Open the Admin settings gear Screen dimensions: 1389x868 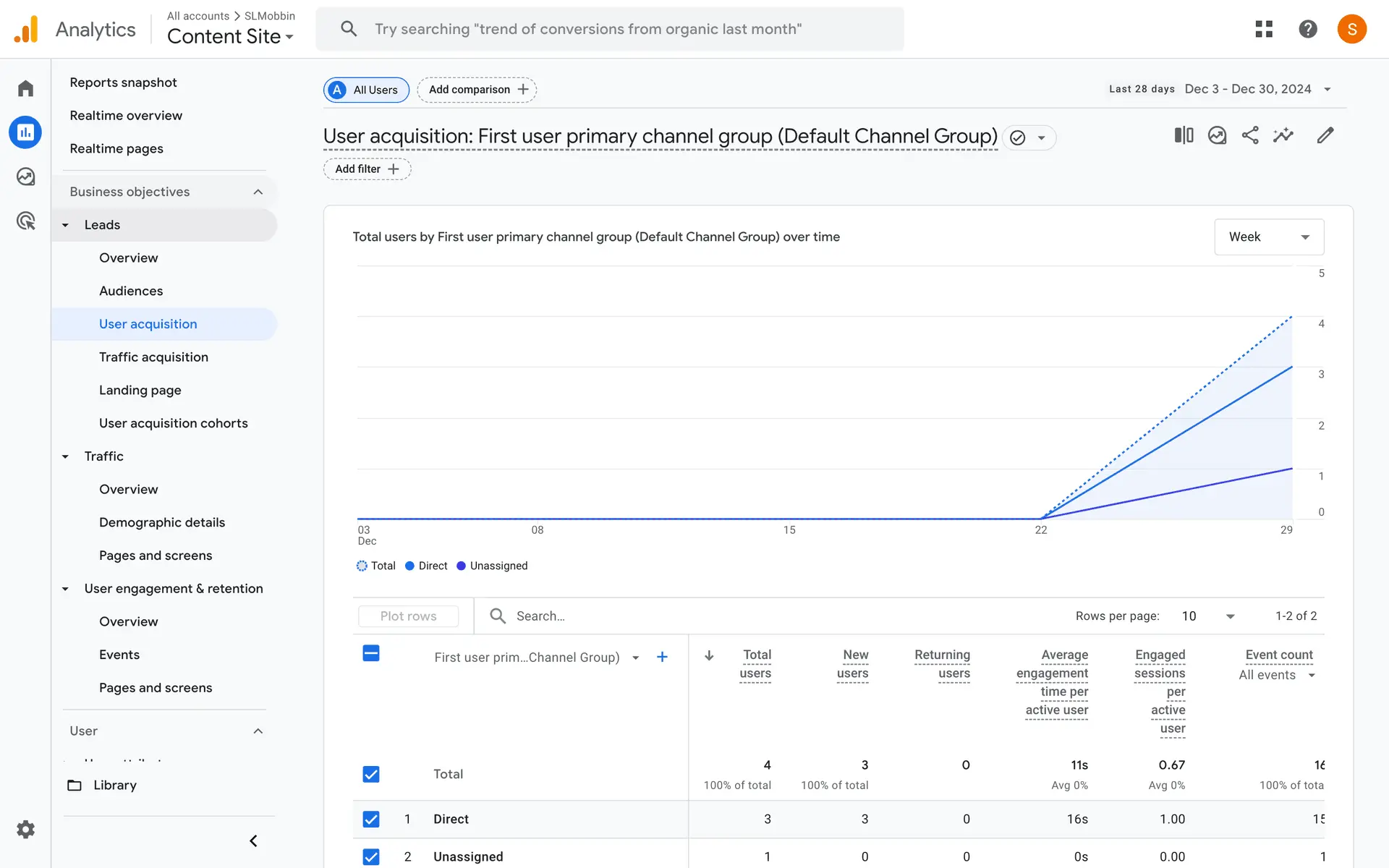pos(25,829)
